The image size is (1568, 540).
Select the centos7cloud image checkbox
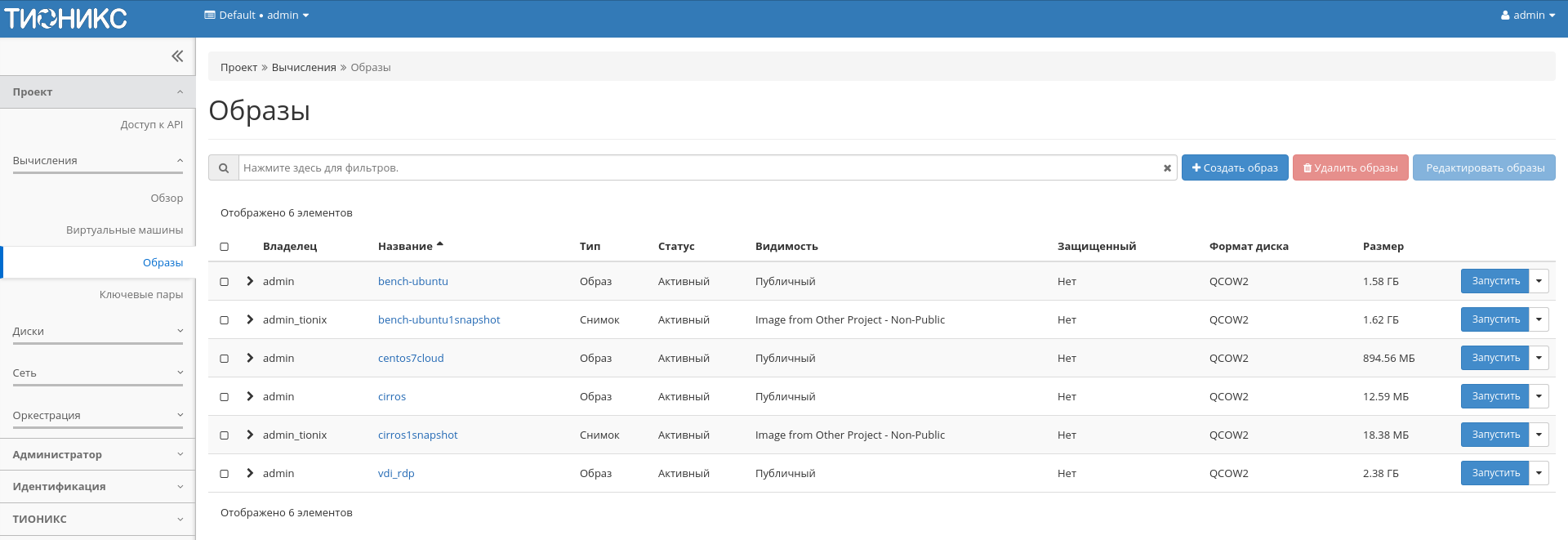click(225, 359)
